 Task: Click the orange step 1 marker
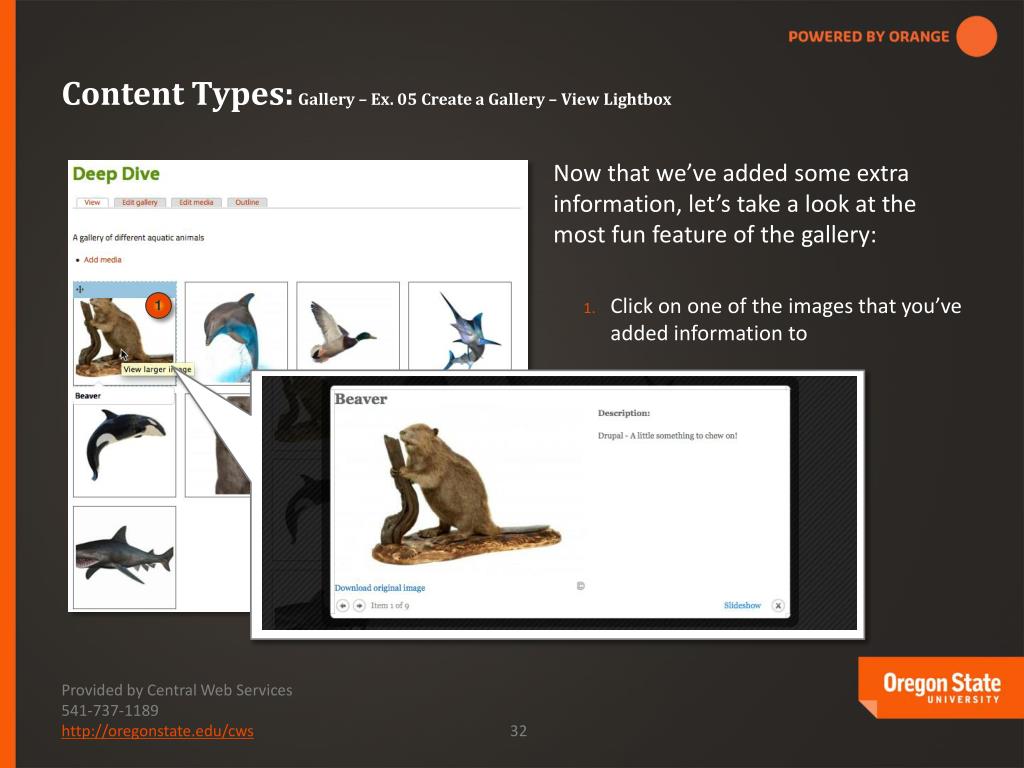pyautogui.click(x=157, y=304)
